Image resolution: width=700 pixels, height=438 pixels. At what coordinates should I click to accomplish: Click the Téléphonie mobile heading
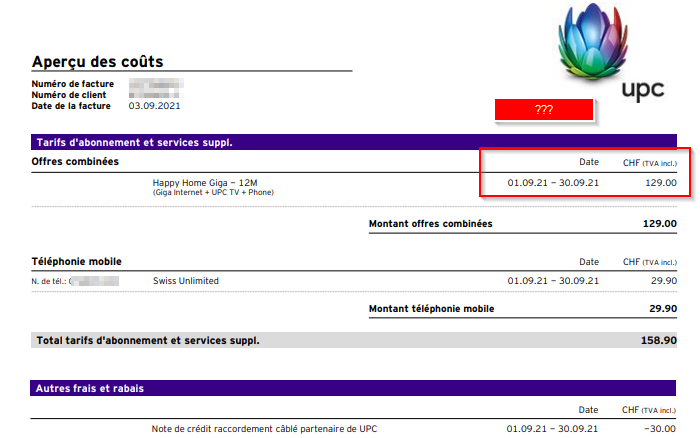coord(77,261)
